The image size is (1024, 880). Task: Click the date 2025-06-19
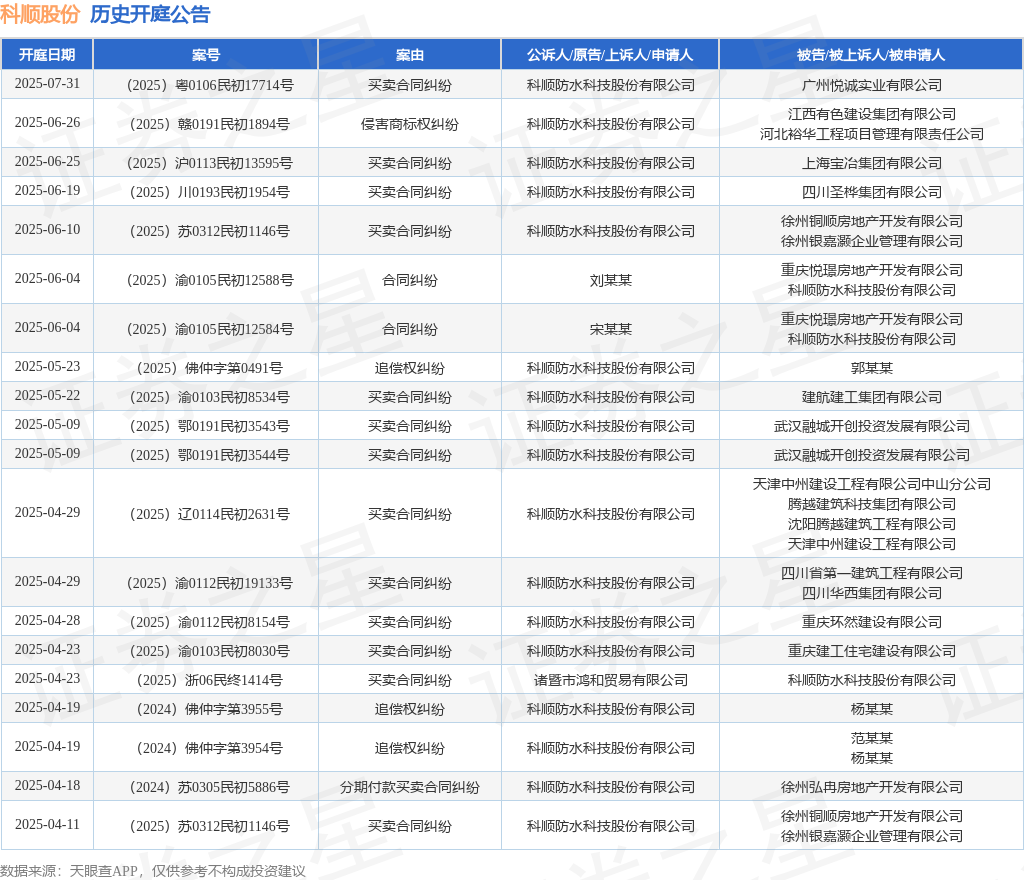point(47,191)
